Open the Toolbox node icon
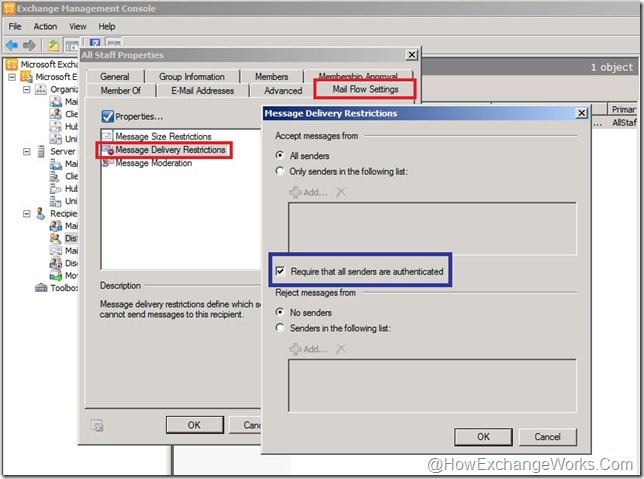The width and height of the screenshot is (644, 479). (x=41, y=288)
